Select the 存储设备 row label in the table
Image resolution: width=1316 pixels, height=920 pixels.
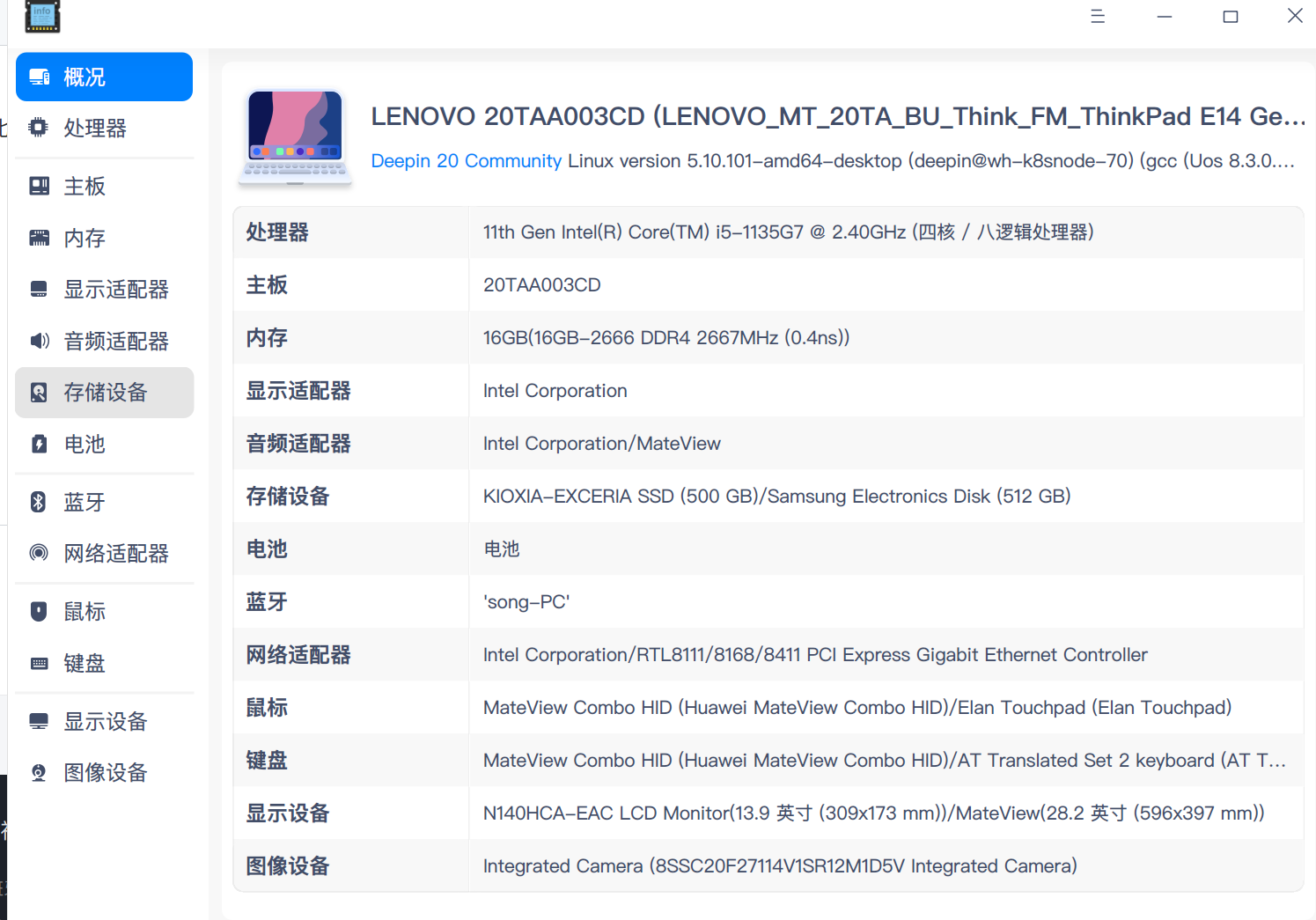288,497
